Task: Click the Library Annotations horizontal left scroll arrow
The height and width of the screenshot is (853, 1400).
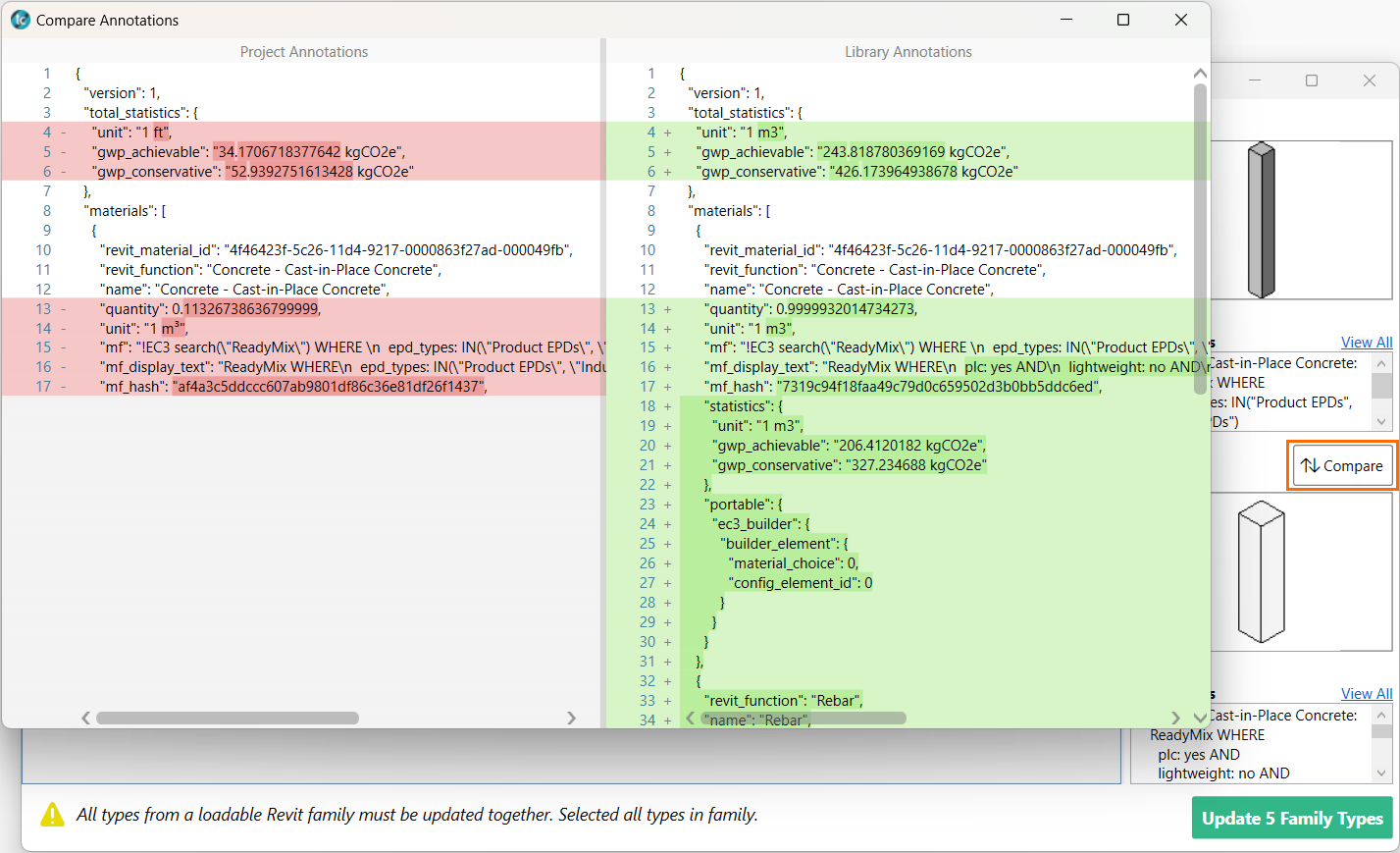Action: pos(690,718)
